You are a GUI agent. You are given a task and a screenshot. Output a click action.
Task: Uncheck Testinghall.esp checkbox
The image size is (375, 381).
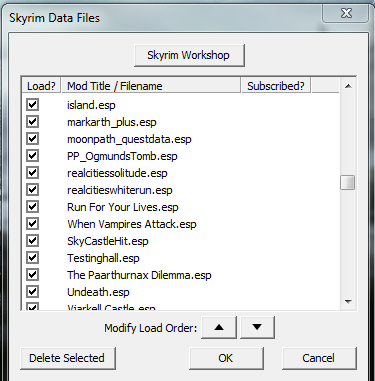[x=33, y=258]
